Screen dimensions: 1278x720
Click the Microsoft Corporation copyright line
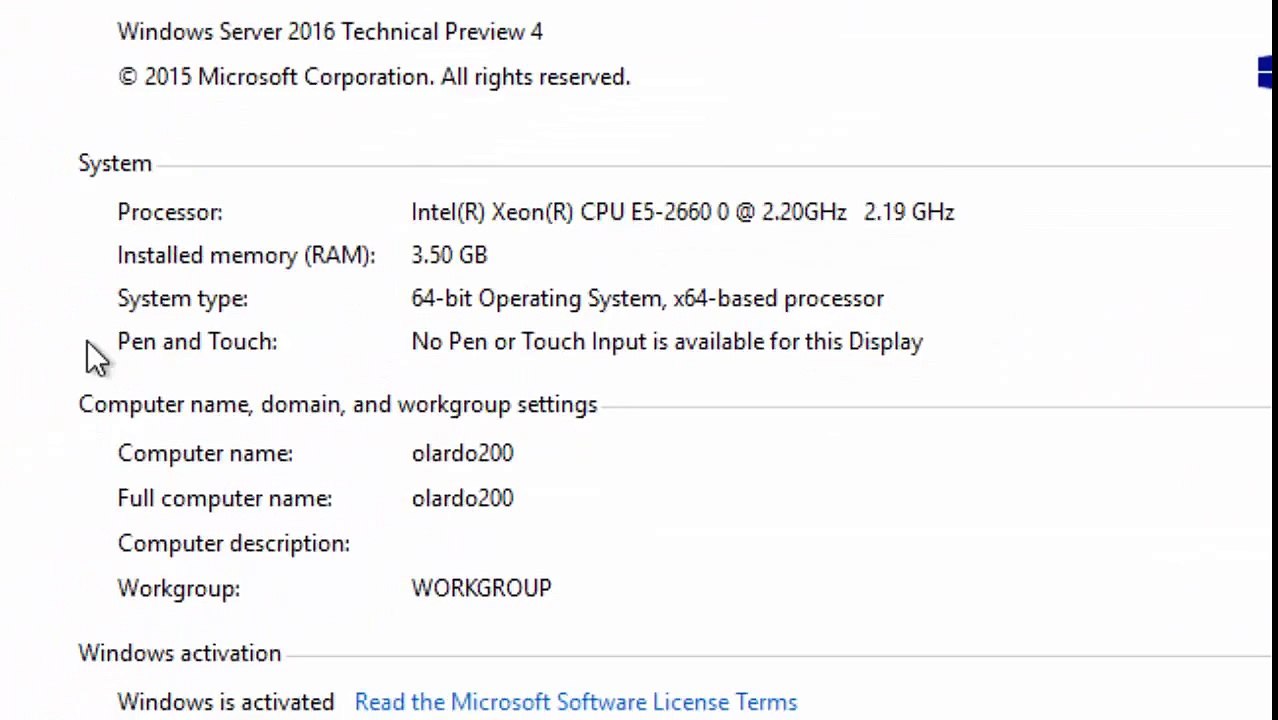374,77
